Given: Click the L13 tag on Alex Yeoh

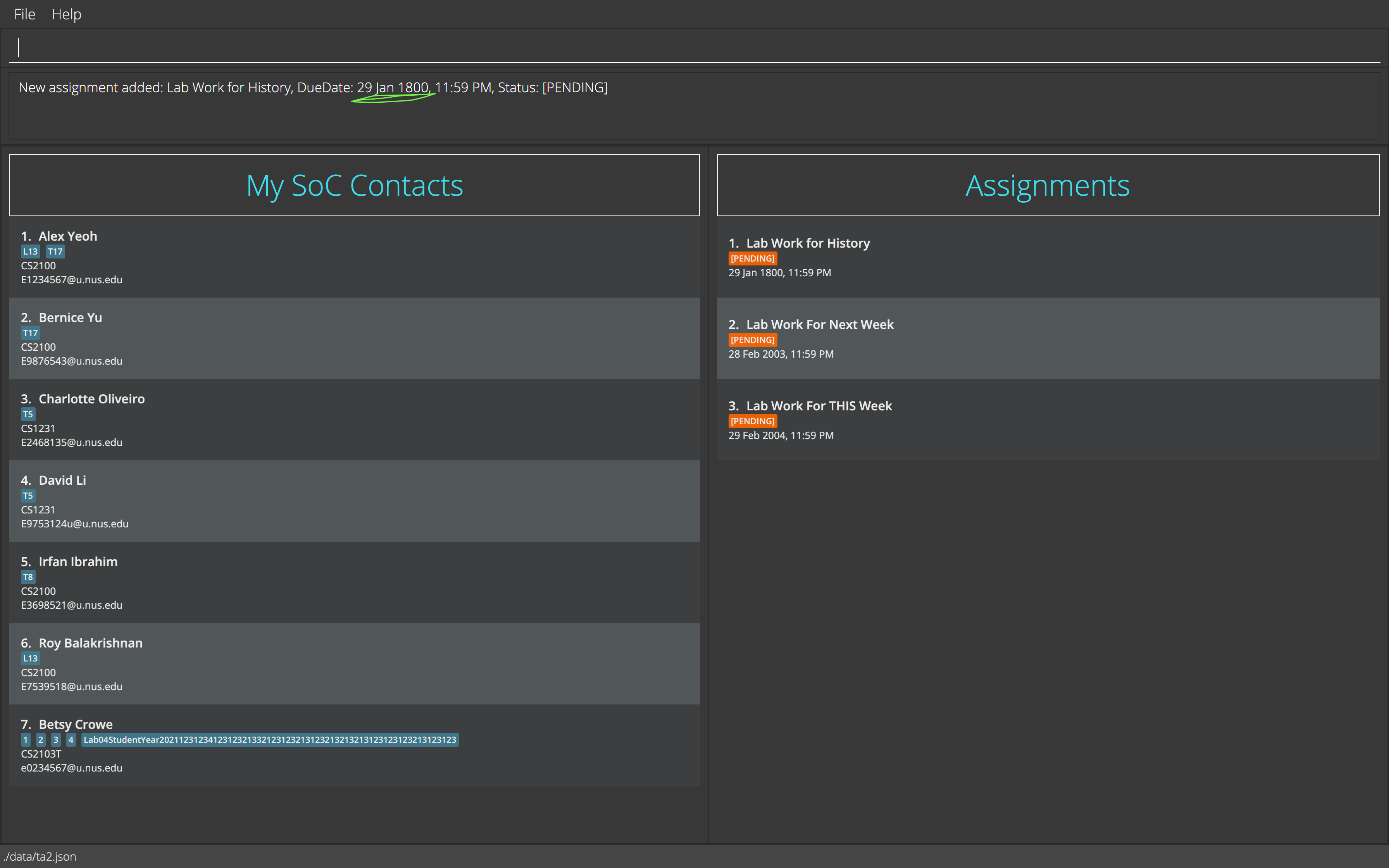Looking at the screenshot, I should 30,251.
